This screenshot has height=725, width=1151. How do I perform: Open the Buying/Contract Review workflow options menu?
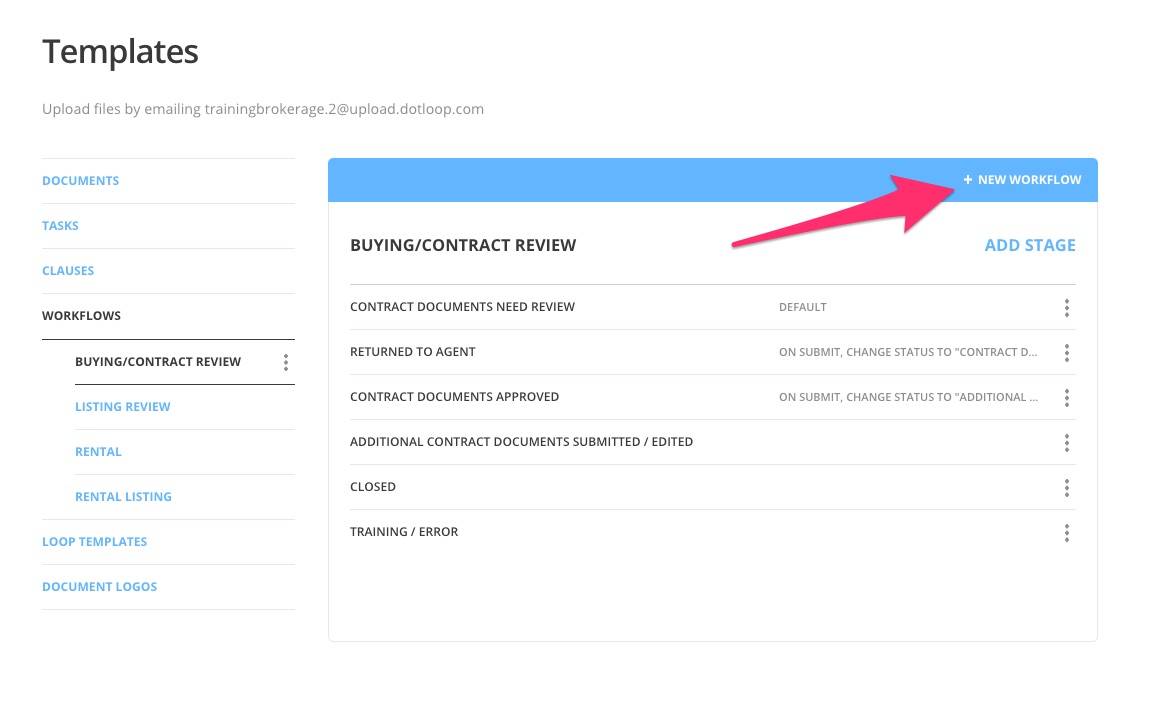[286, 361]
